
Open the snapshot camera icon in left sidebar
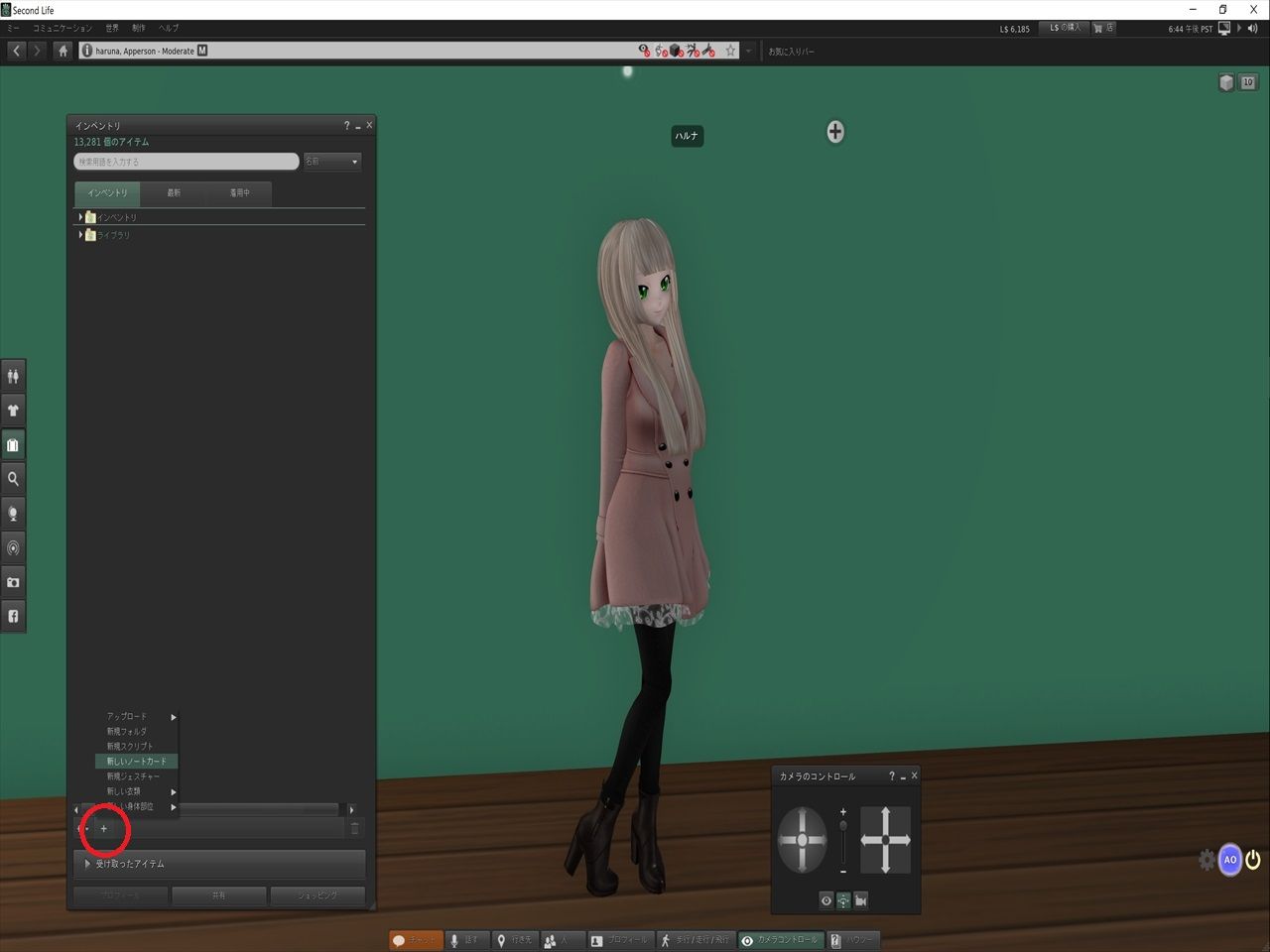13,582
